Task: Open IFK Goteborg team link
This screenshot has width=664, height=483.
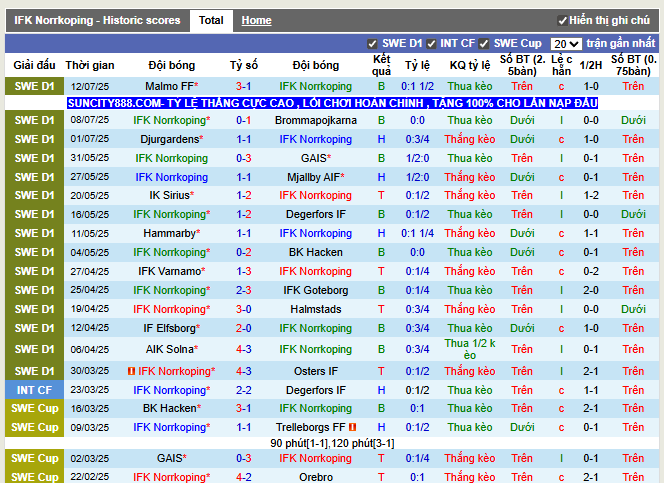Action: 316,290
